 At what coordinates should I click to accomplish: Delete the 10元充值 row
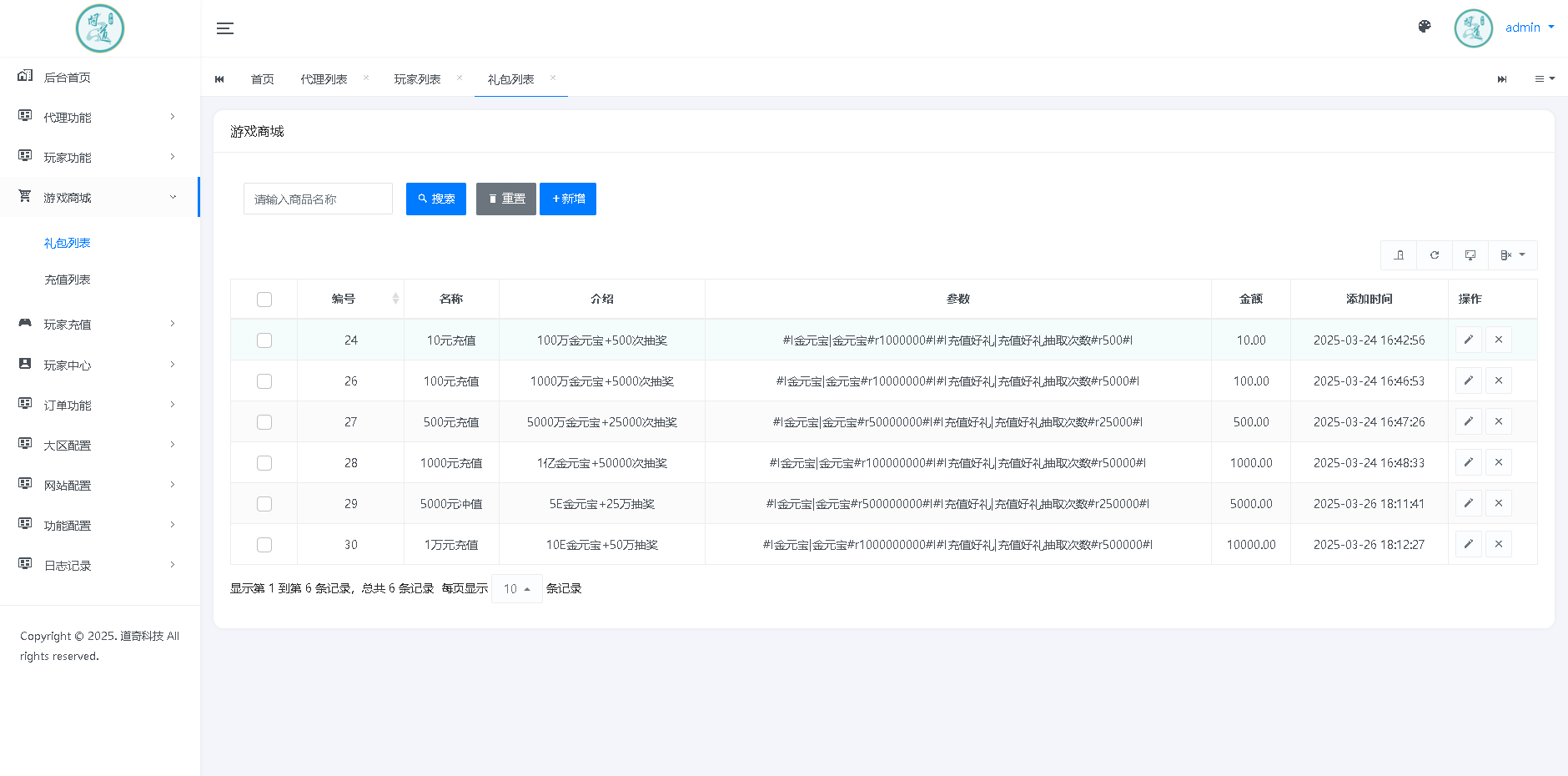1499,340
